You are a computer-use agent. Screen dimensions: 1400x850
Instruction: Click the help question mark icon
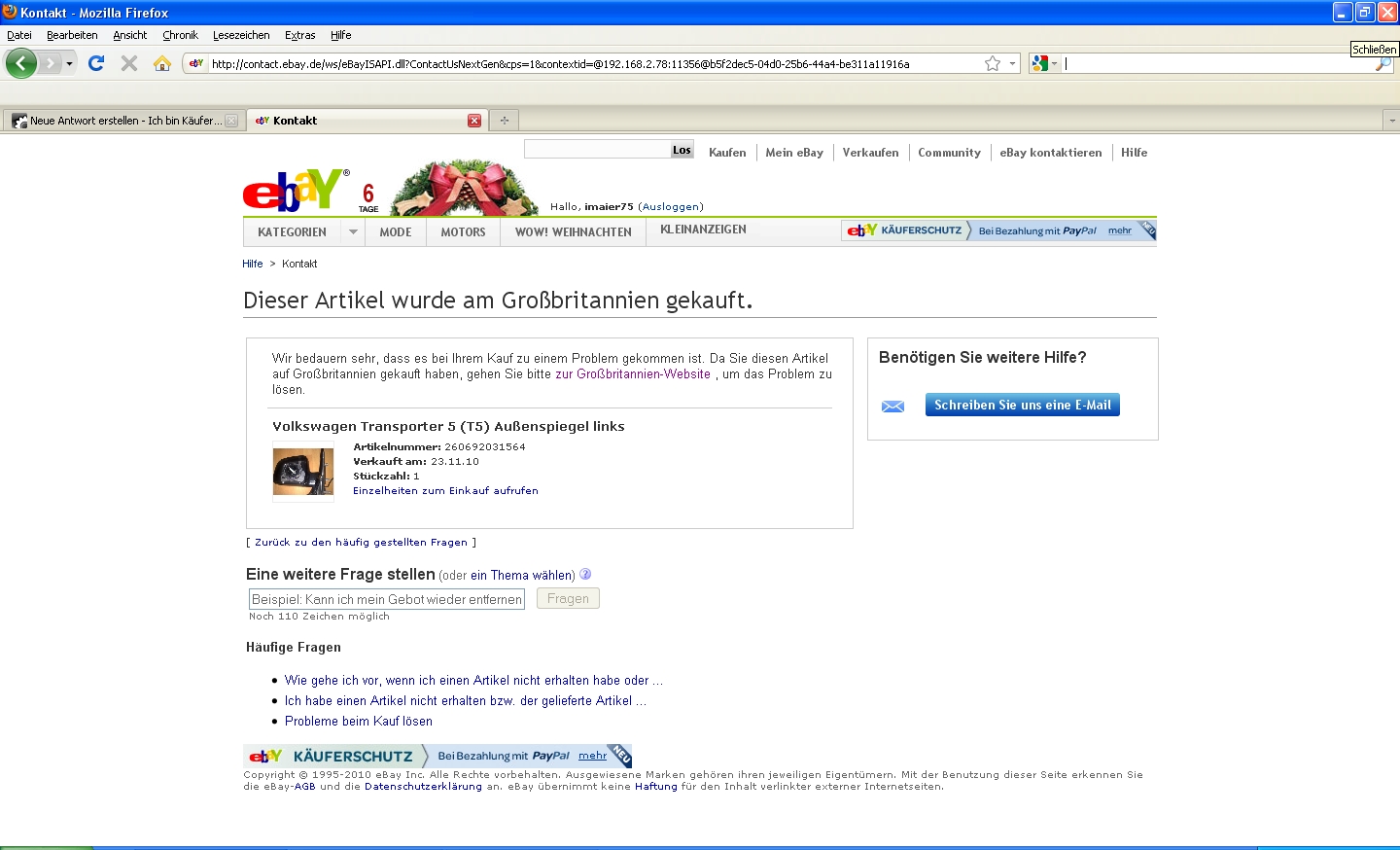pyautogui.click(x=585, y=574)
